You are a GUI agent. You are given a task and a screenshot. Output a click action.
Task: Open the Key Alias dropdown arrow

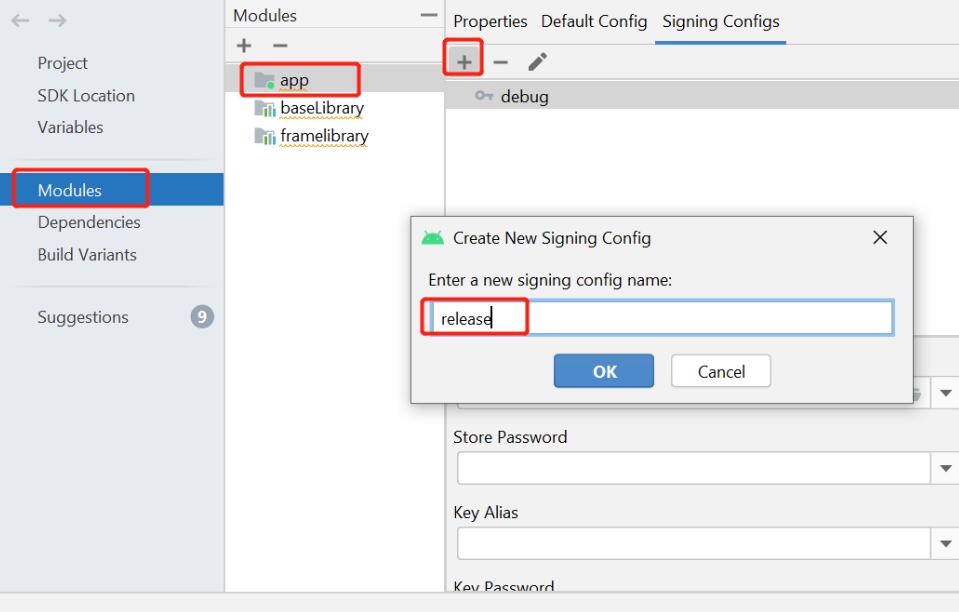point(946,544)
